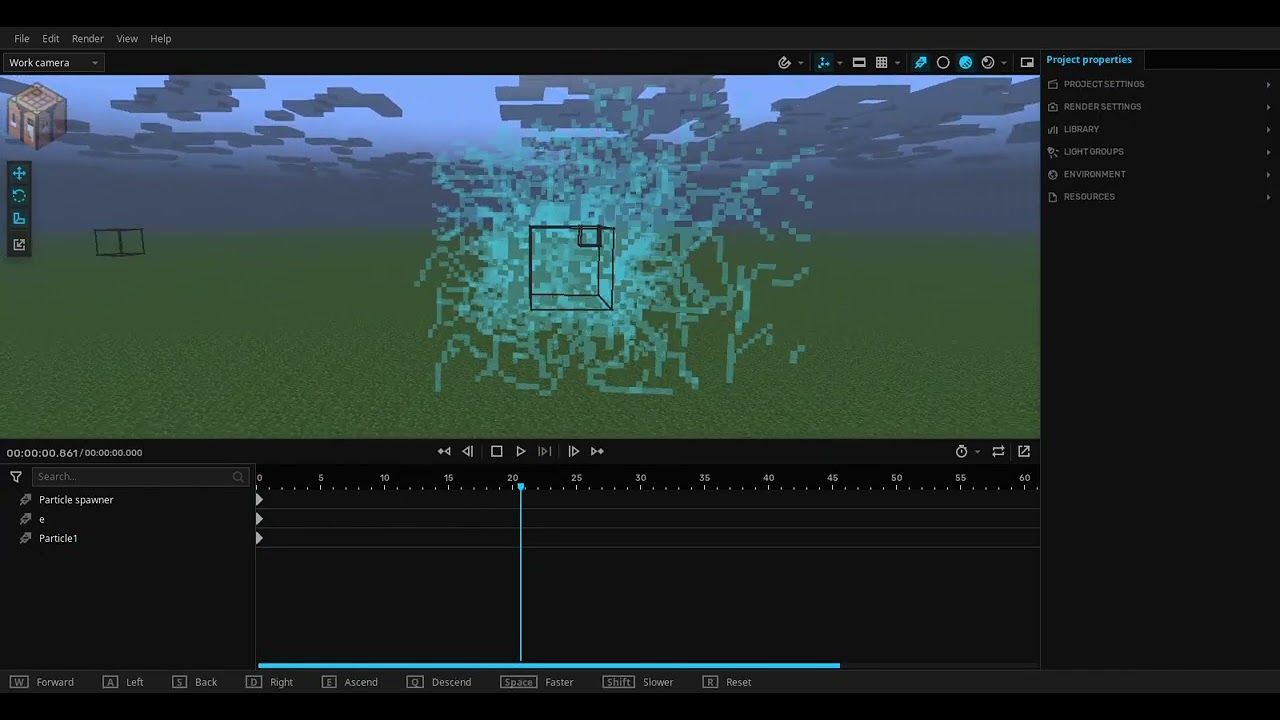Viewport: 1280px width, 720px height.
Task: Toggle particle preview firework icon
Action: pyautogui.click(x=920, y=62)
